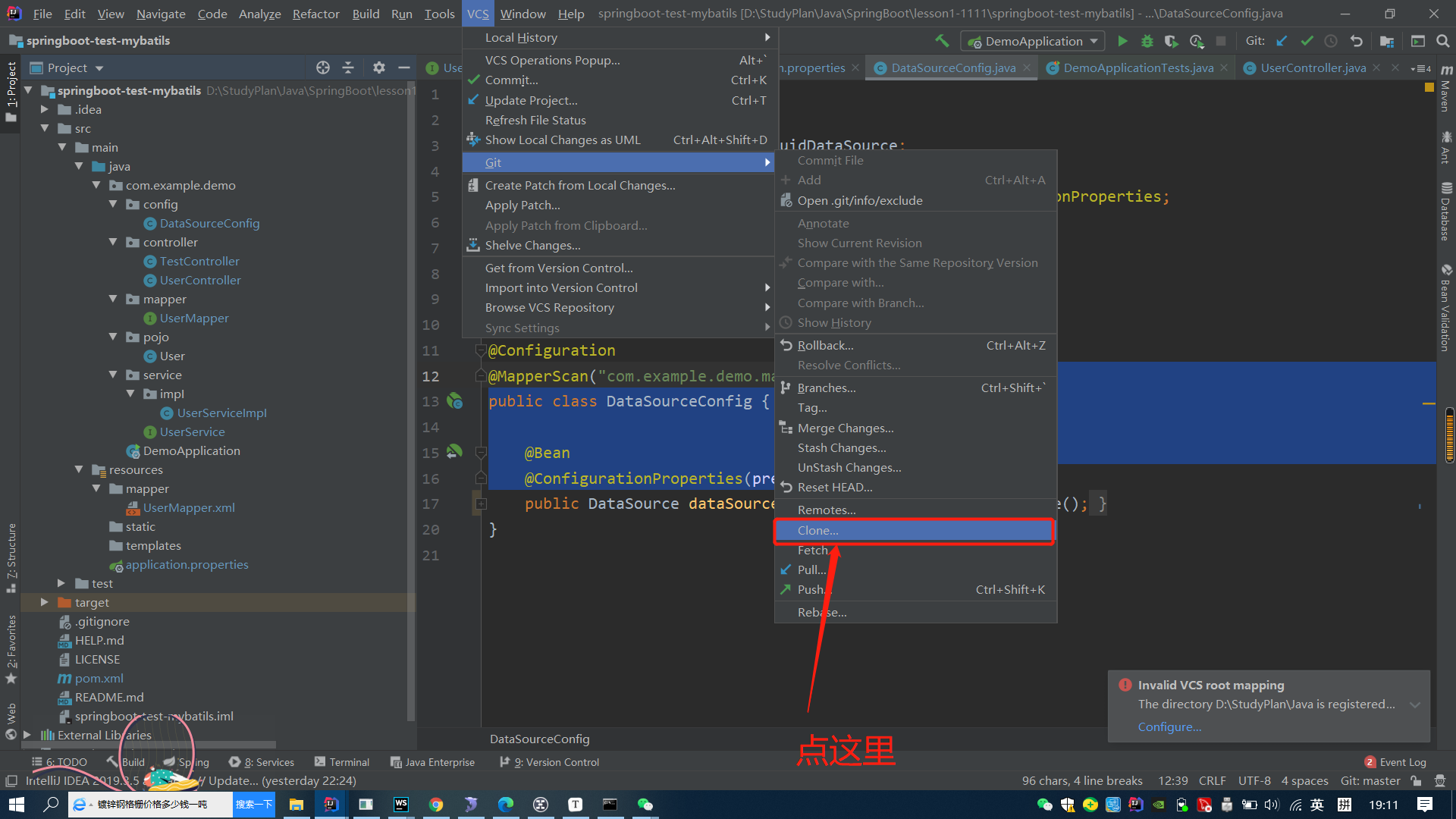Open the Database tool window
The height and width of the screenshot is (819, 1456).
tap(1446, 212)
